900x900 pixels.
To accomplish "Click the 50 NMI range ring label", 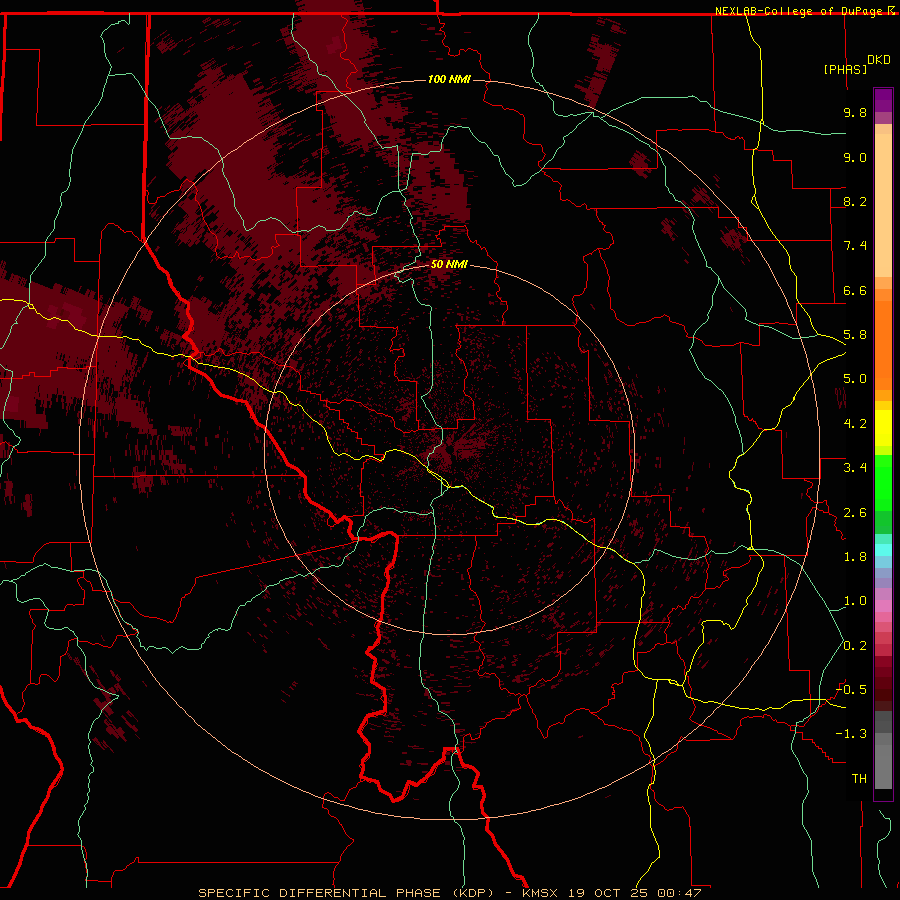I will (x=449, y=264).
